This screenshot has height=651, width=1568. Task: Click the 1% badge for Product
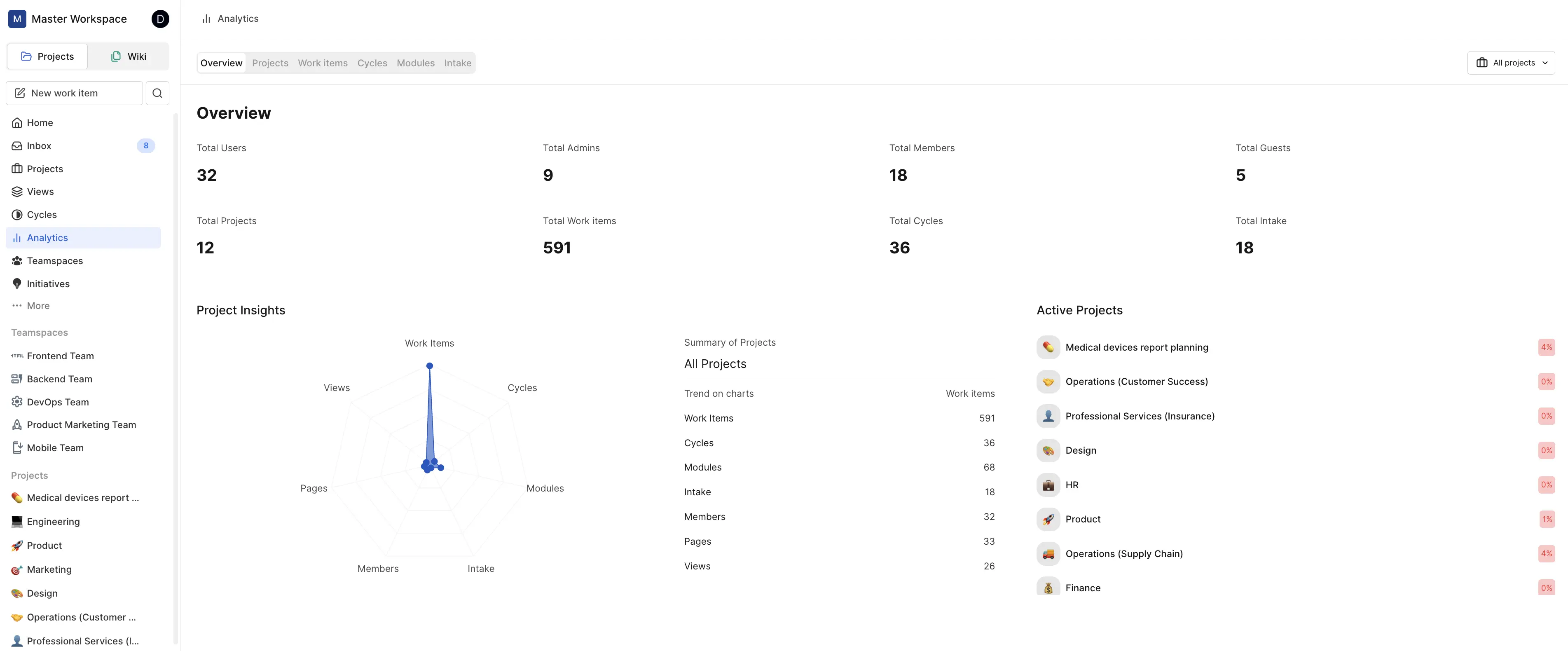point(1547,519)
